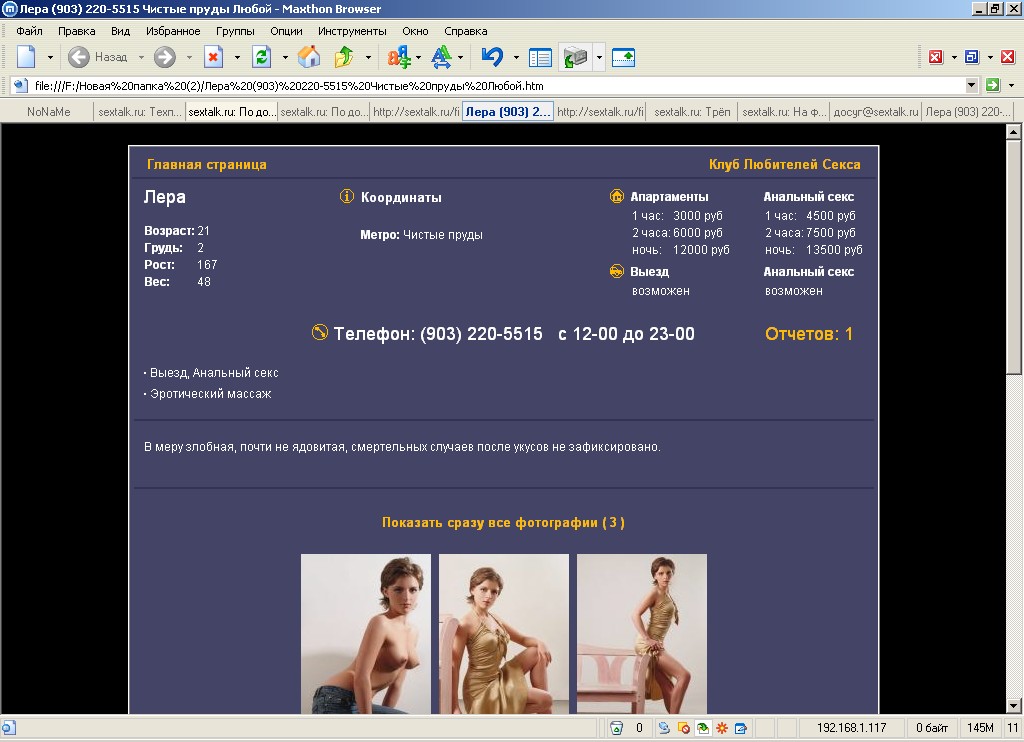Click the recycle bin icon in status bar
This screenshot has height=742, width=1024.
(617, 728)
